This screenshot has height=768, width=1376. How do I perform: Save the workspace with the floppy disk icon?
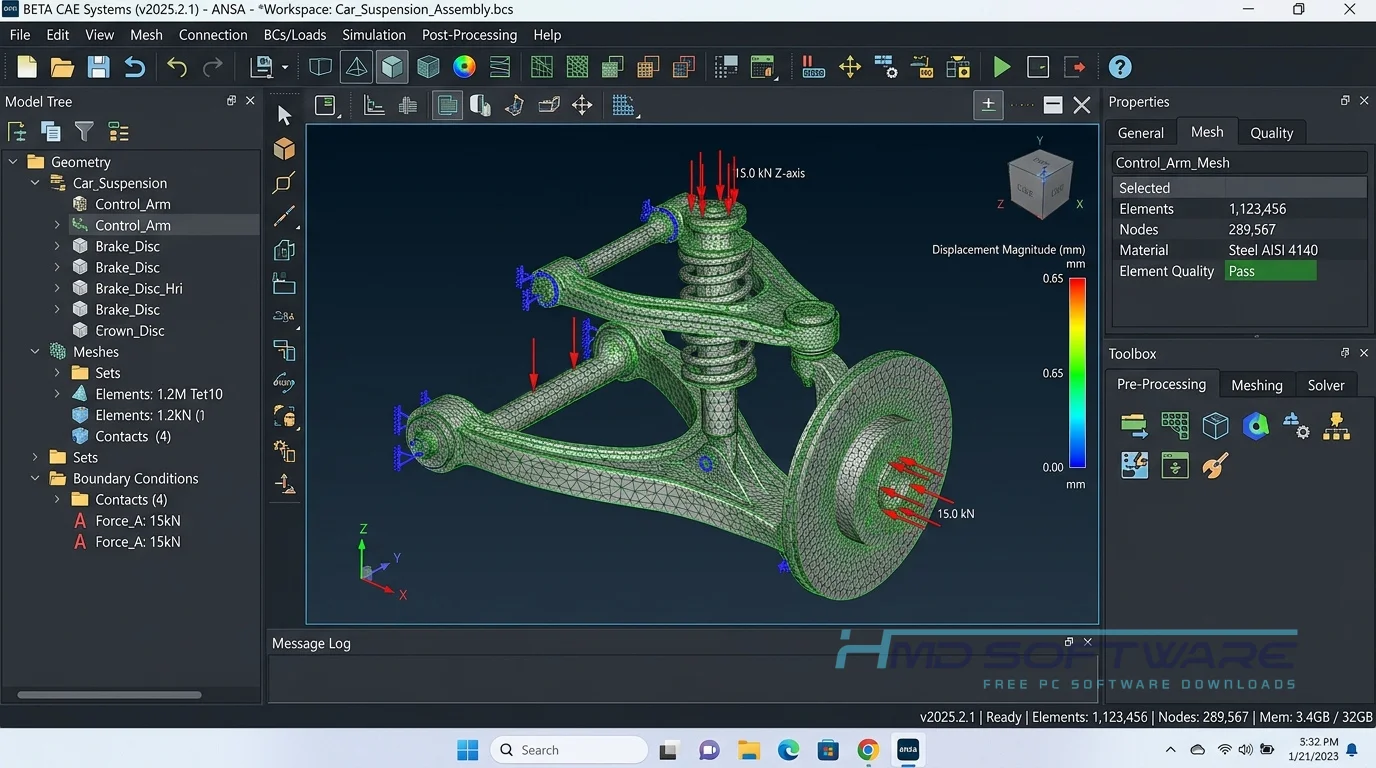pyautogui.click(x=98, y=67)
